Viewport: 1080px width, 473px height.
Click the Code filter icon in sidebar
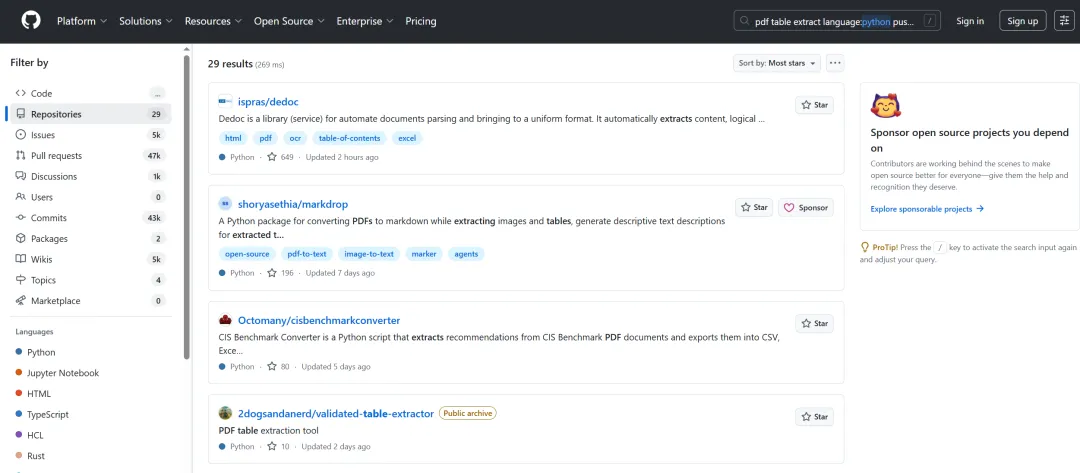point(21,93)
